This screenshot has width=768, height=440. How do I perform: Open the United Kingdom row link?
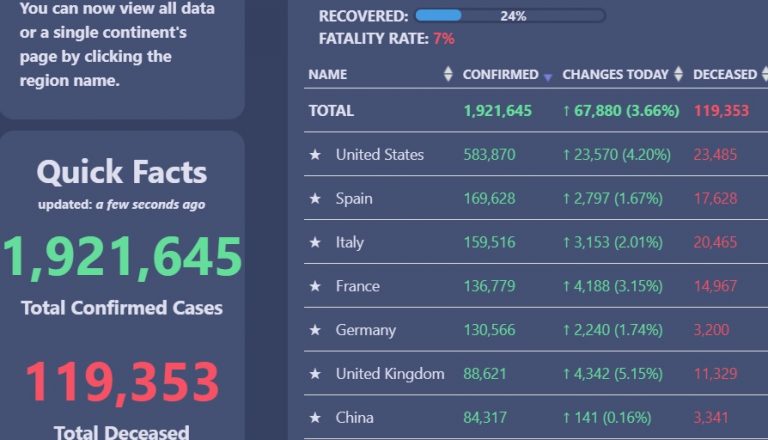click(x=390, y=374)
